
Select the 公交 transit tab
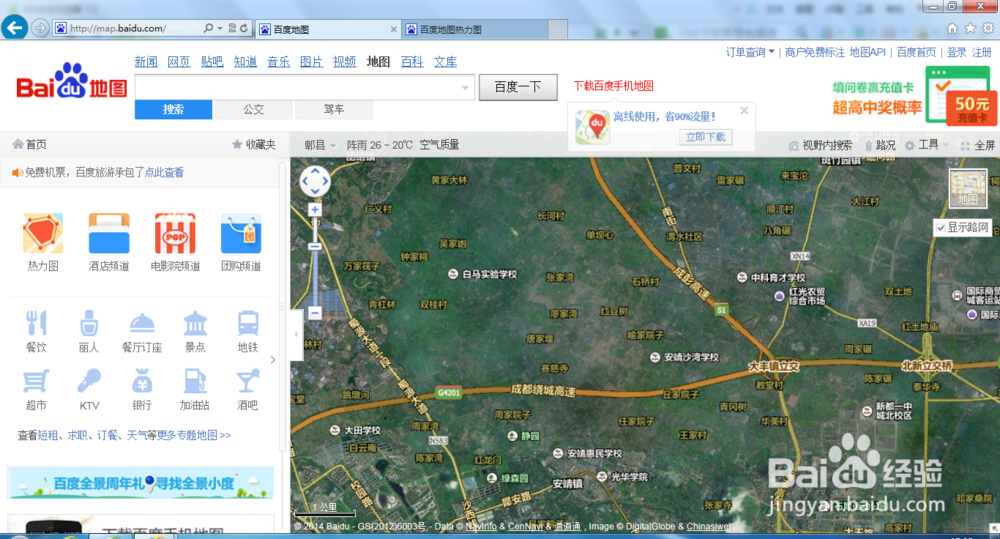pos(254,109)
